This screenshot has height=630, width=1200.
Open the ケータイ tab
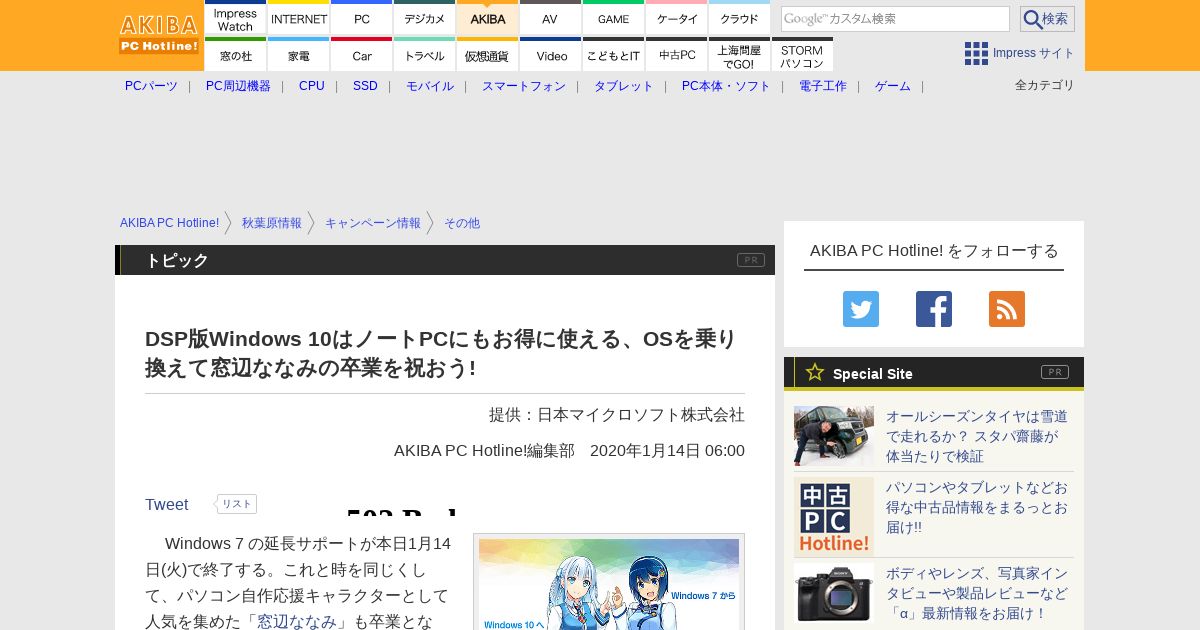pyautogui.click(x=677, y=18)
